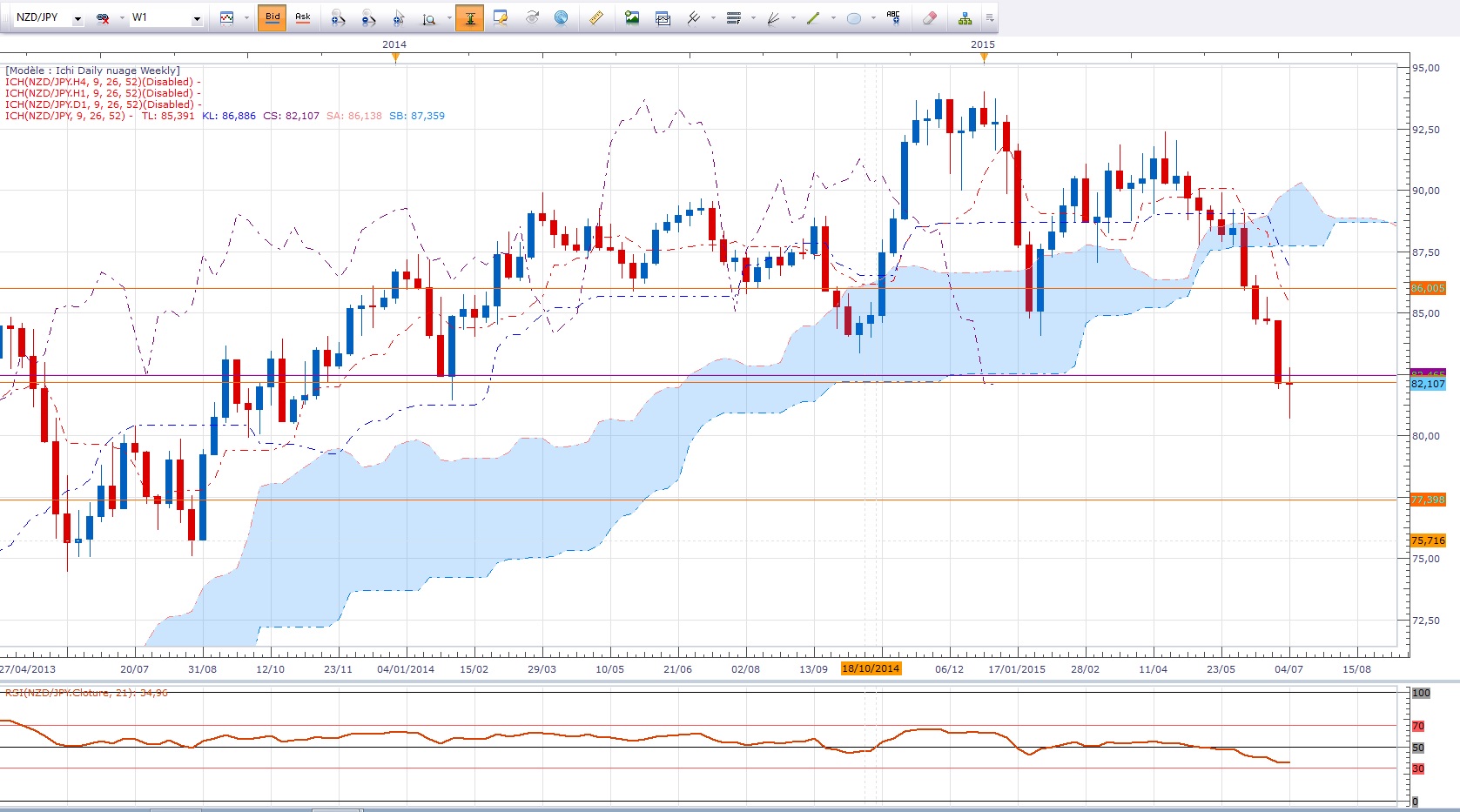Viewport: 1460px width, 812px height.
Task: Click the unlink chart icon with red X
Action: point(103,17)
